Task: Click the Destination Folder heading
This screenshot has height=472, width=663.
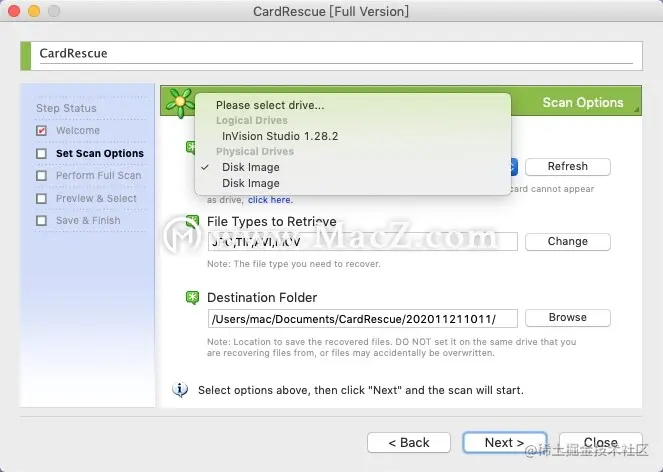Action: [262, 297]
